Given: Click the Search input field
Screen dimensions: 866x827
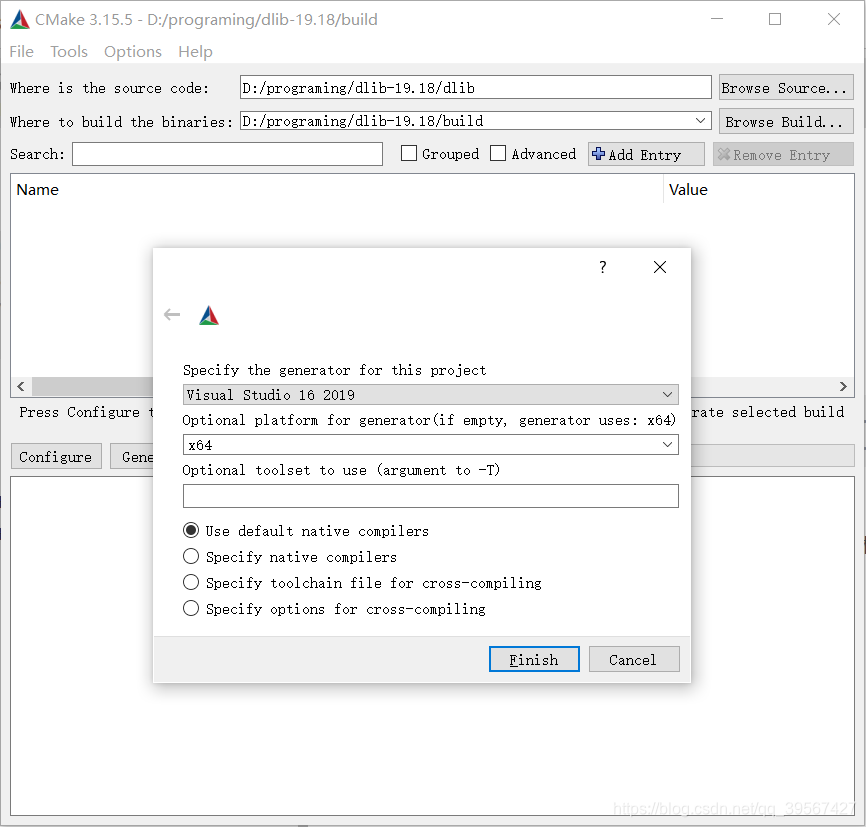Looking at the screenshot, I should (228, 154).
